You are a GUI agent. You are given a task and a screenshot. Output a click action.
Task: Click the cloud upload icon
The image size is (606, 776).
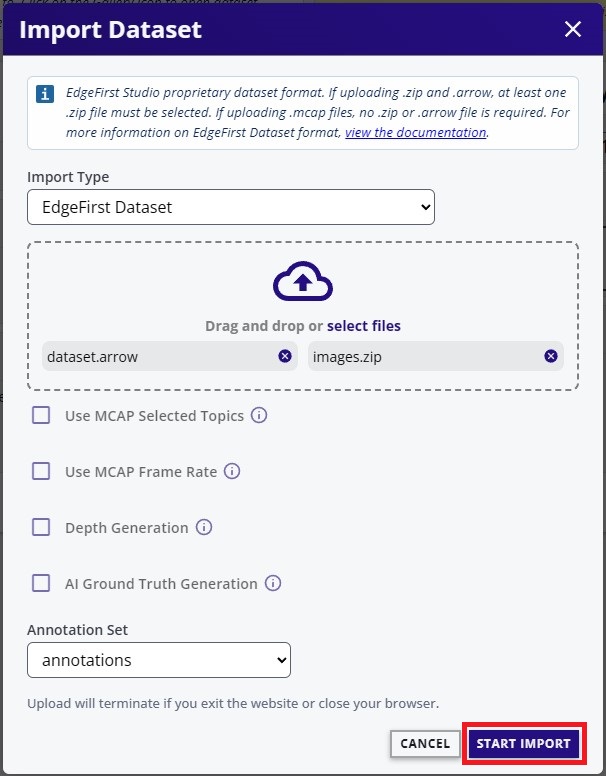pyautogui.click(x=303, y=285)
